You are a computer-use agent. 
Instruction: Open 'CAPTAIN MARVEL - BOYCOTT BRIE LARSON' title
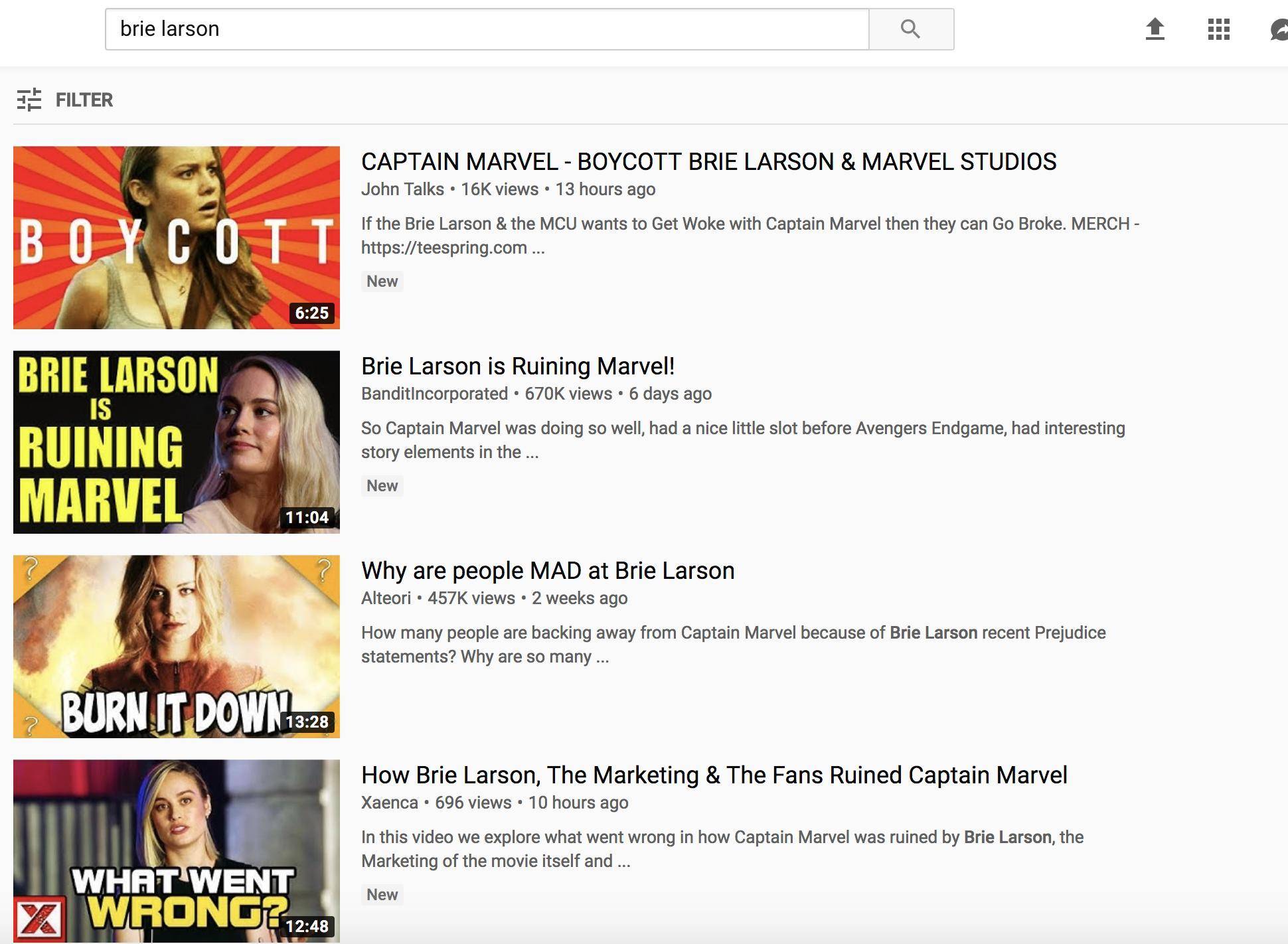pos(708,161)
